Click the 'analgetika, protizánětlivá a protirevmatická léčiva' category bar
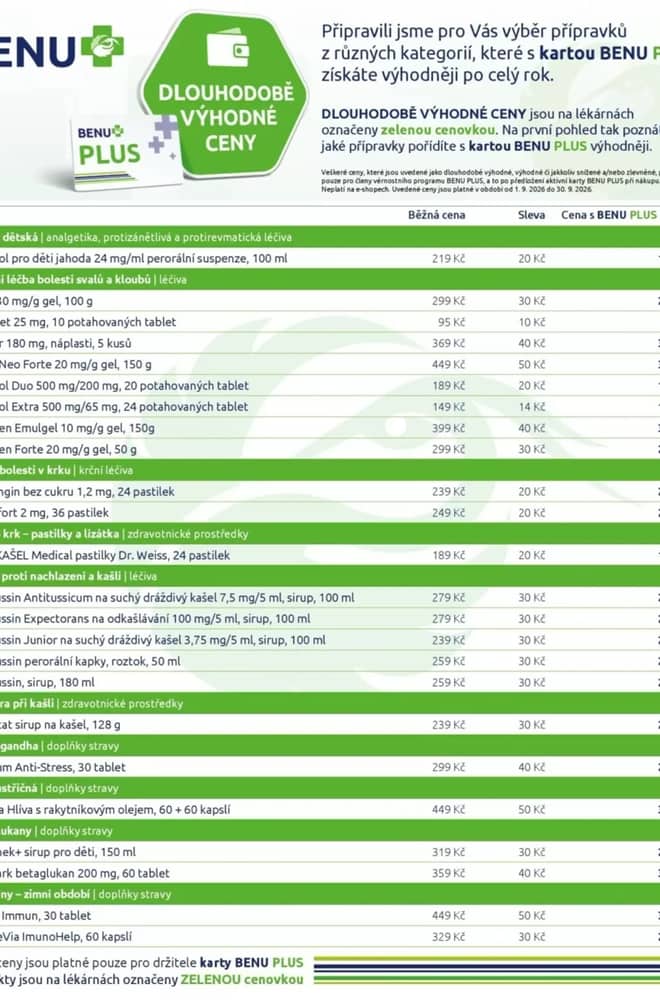 tap(330, 237)
